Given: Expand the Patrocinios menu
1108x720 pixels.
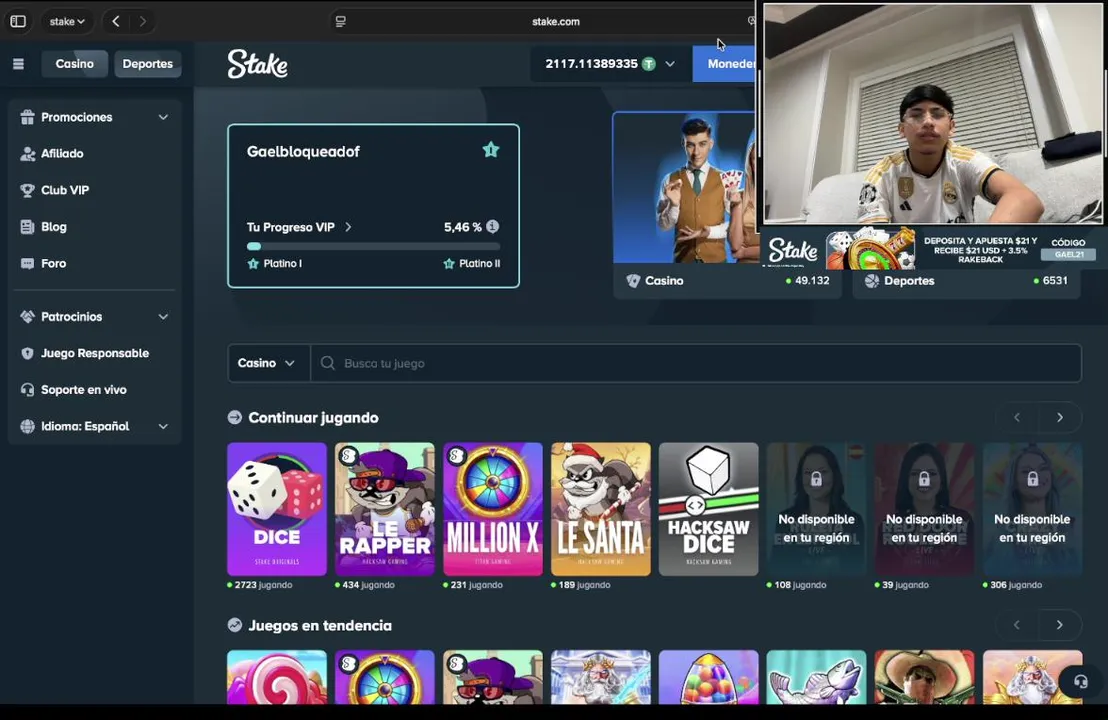Looking at the screenshot, I should 95,317.
